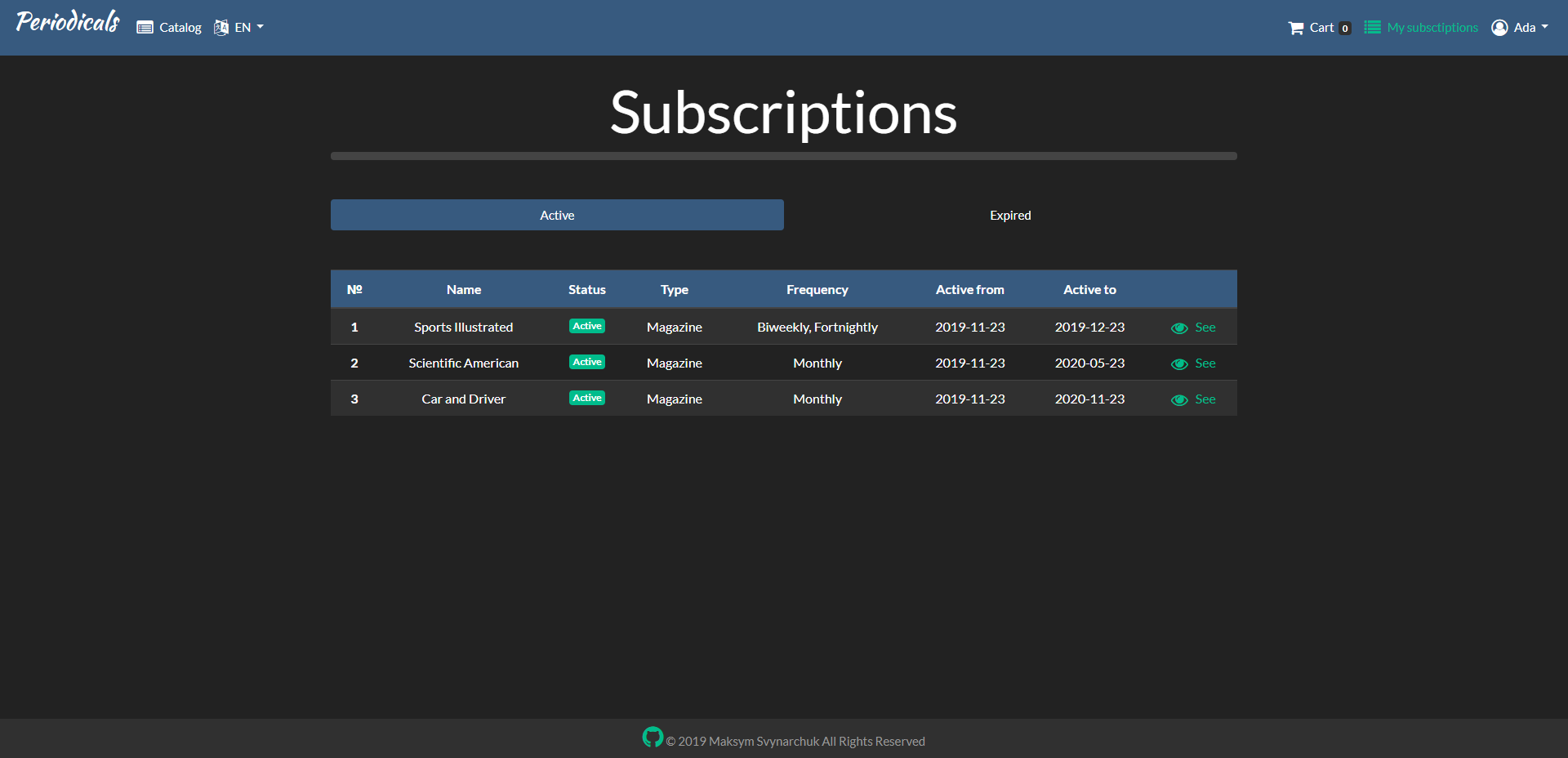
Task: Click the copyright Maksym Svynarchuk text
Action: point(795,742)
